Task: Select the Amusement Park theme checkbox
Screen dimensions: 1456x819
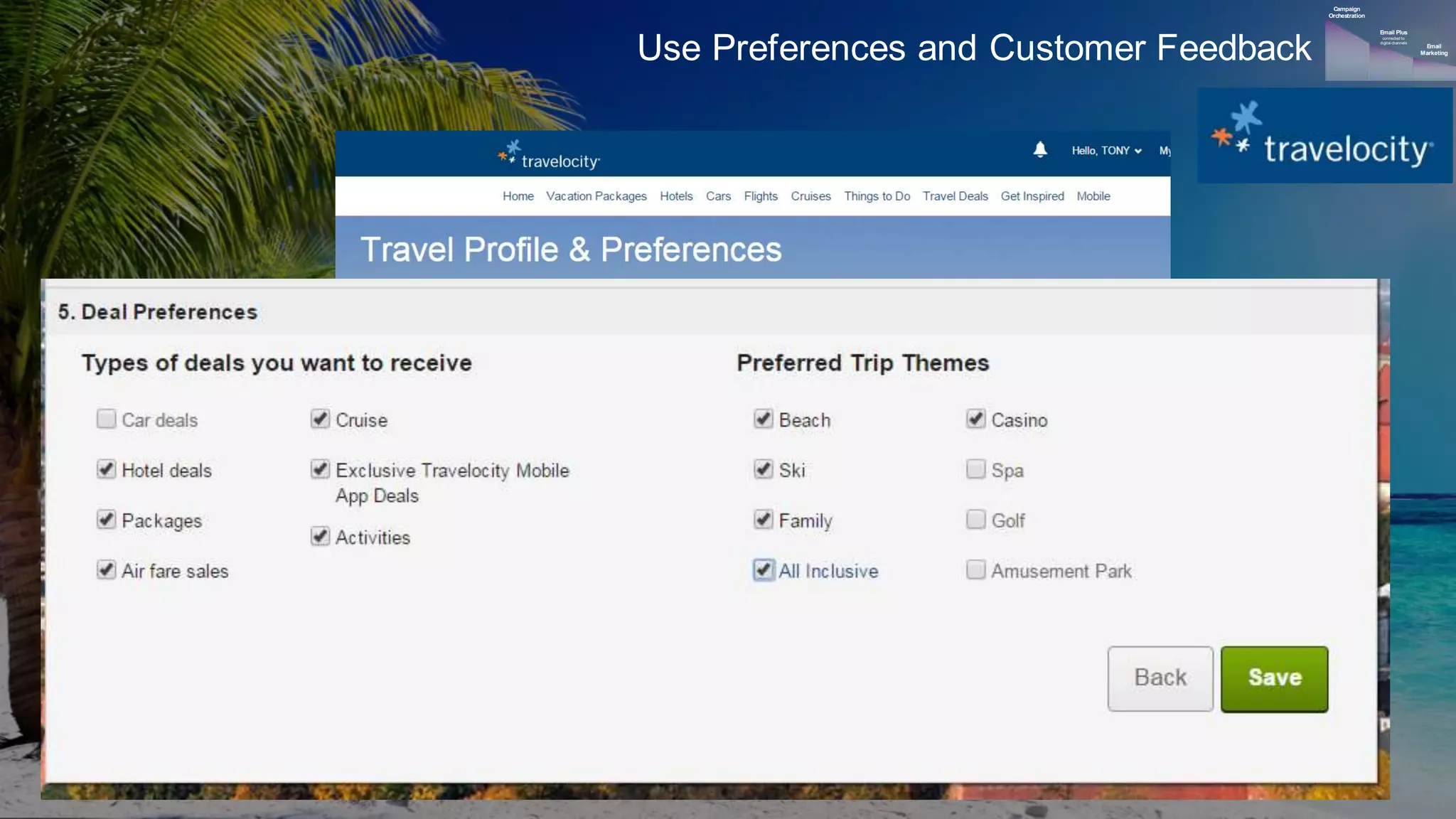Action: pos(976,570)
